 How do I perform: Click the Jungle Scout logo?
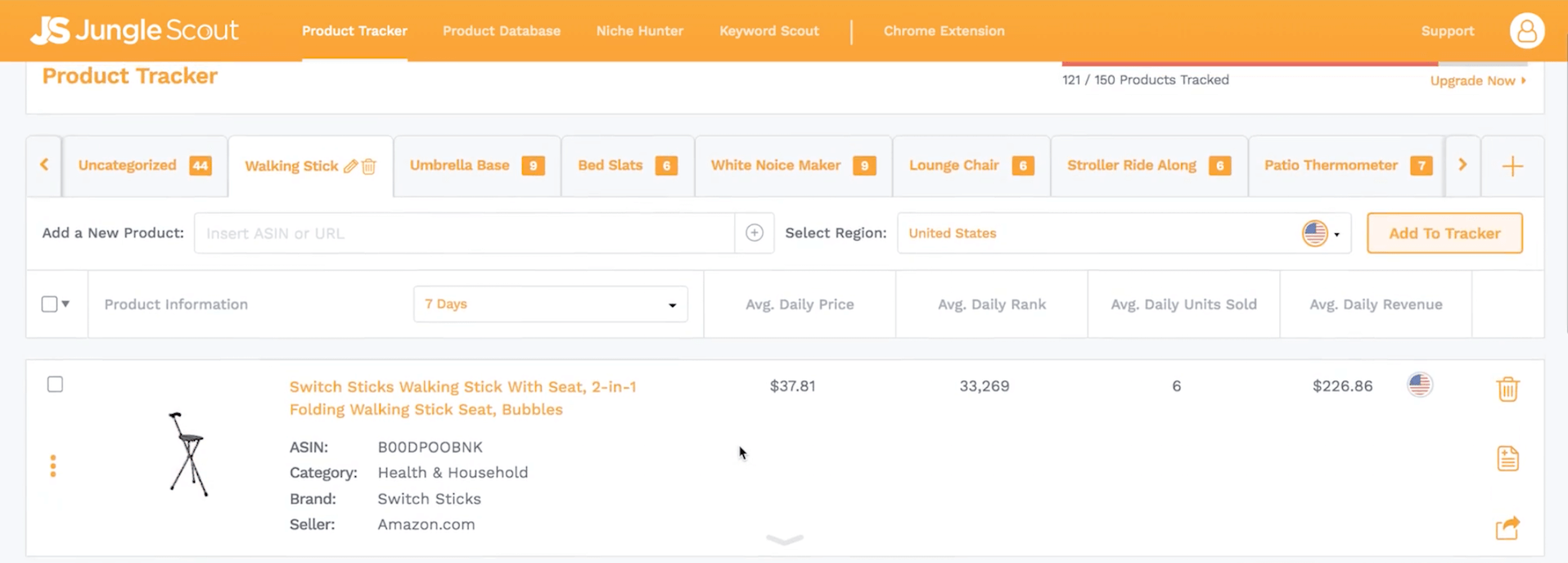134,30
